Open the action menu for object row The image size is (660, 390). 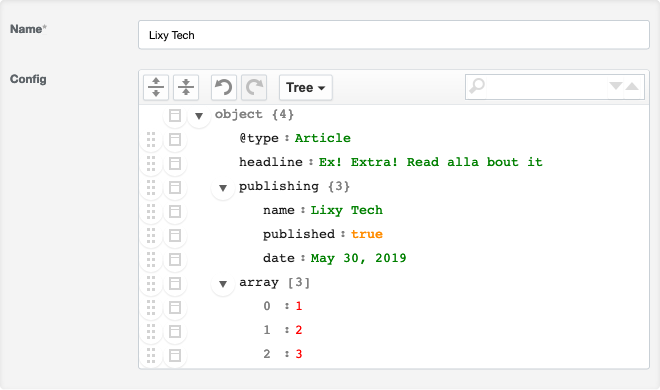click(175, 115)
